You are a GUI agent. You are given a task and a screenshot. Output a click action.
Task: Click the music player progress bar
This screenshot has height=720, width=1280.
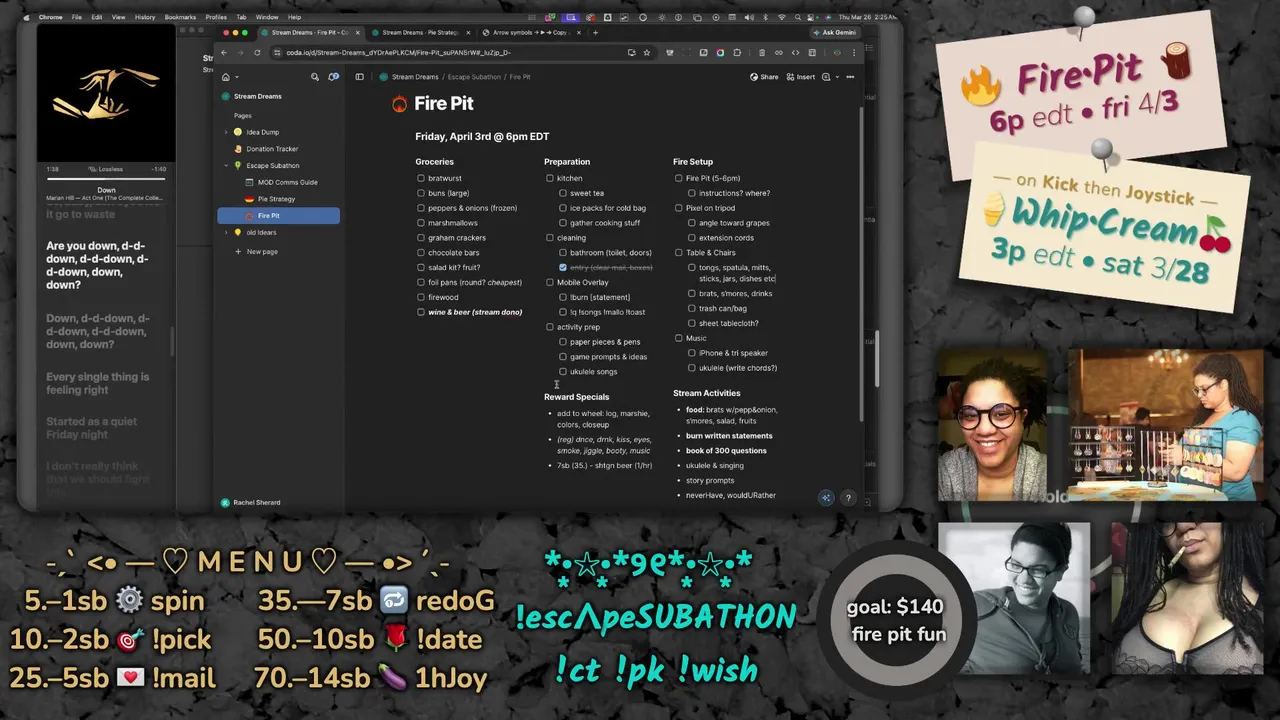(106, 178)
